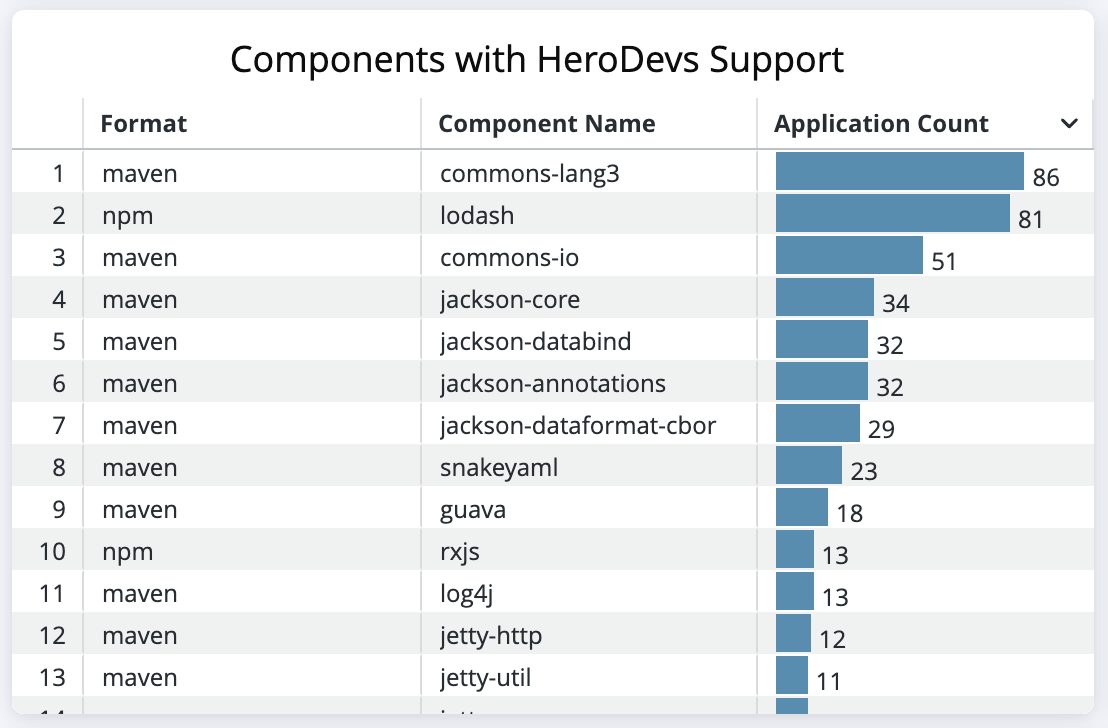Click the commons-lang3 bar showing 86
The height and width of the screenshot is (728, 1108).
click(900, 171)
